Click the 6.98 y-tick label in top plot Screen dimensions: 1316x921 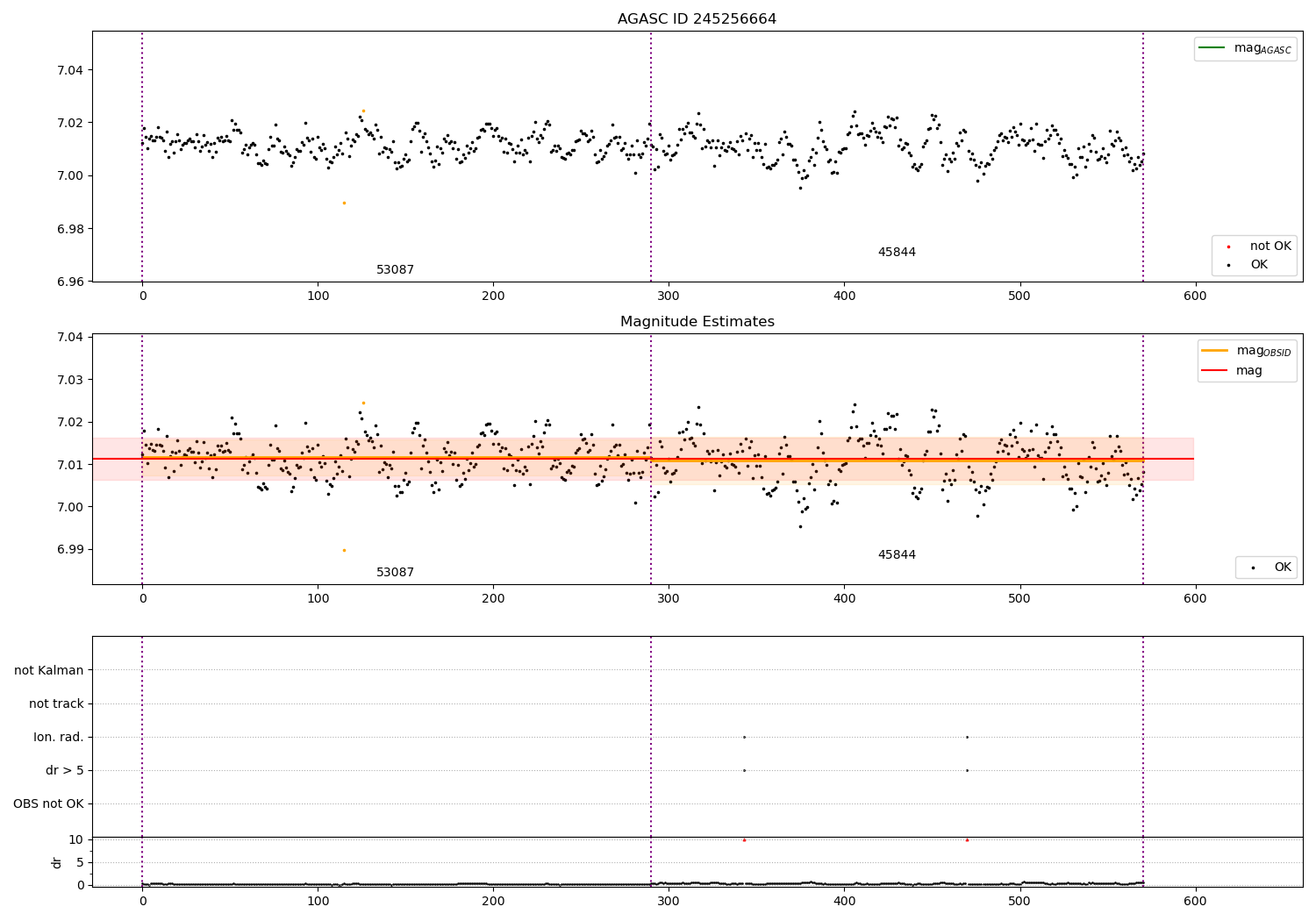(70, 230)
